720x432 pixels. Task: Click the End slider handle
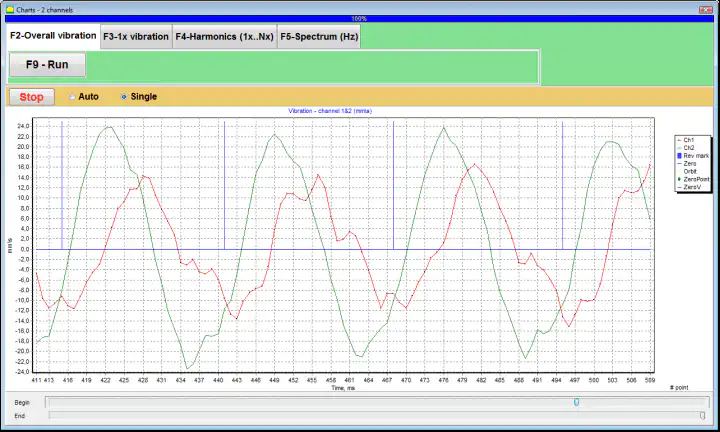tap(703, 415)
